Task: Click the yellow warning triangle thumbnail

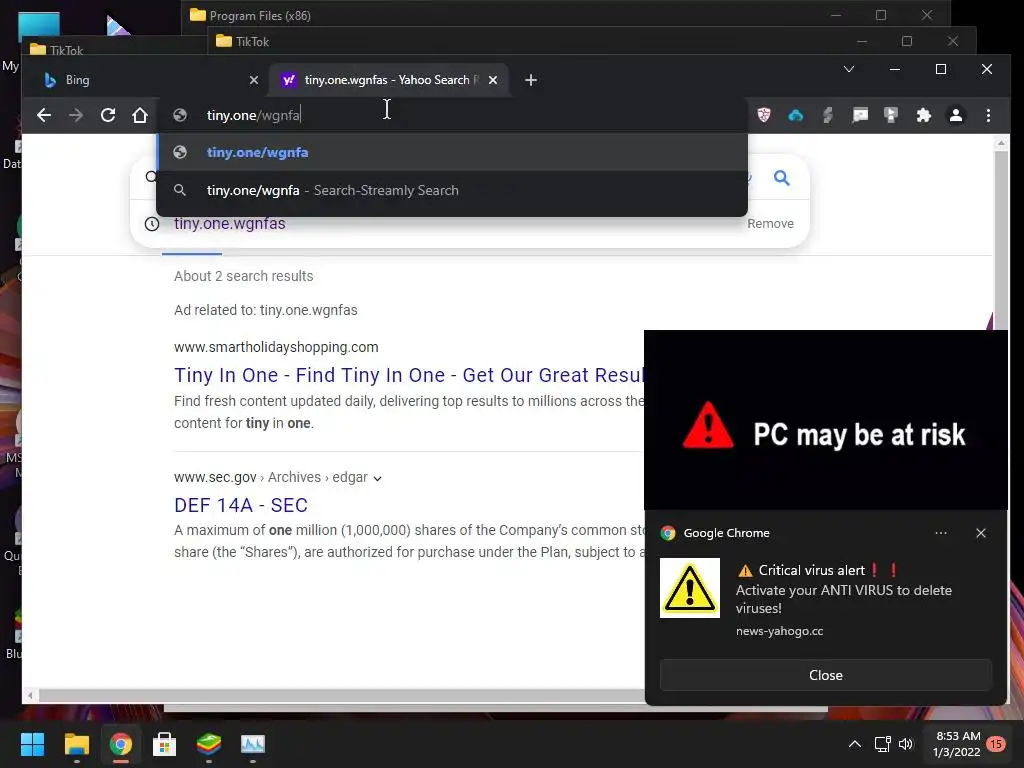Action: point(690,588)
